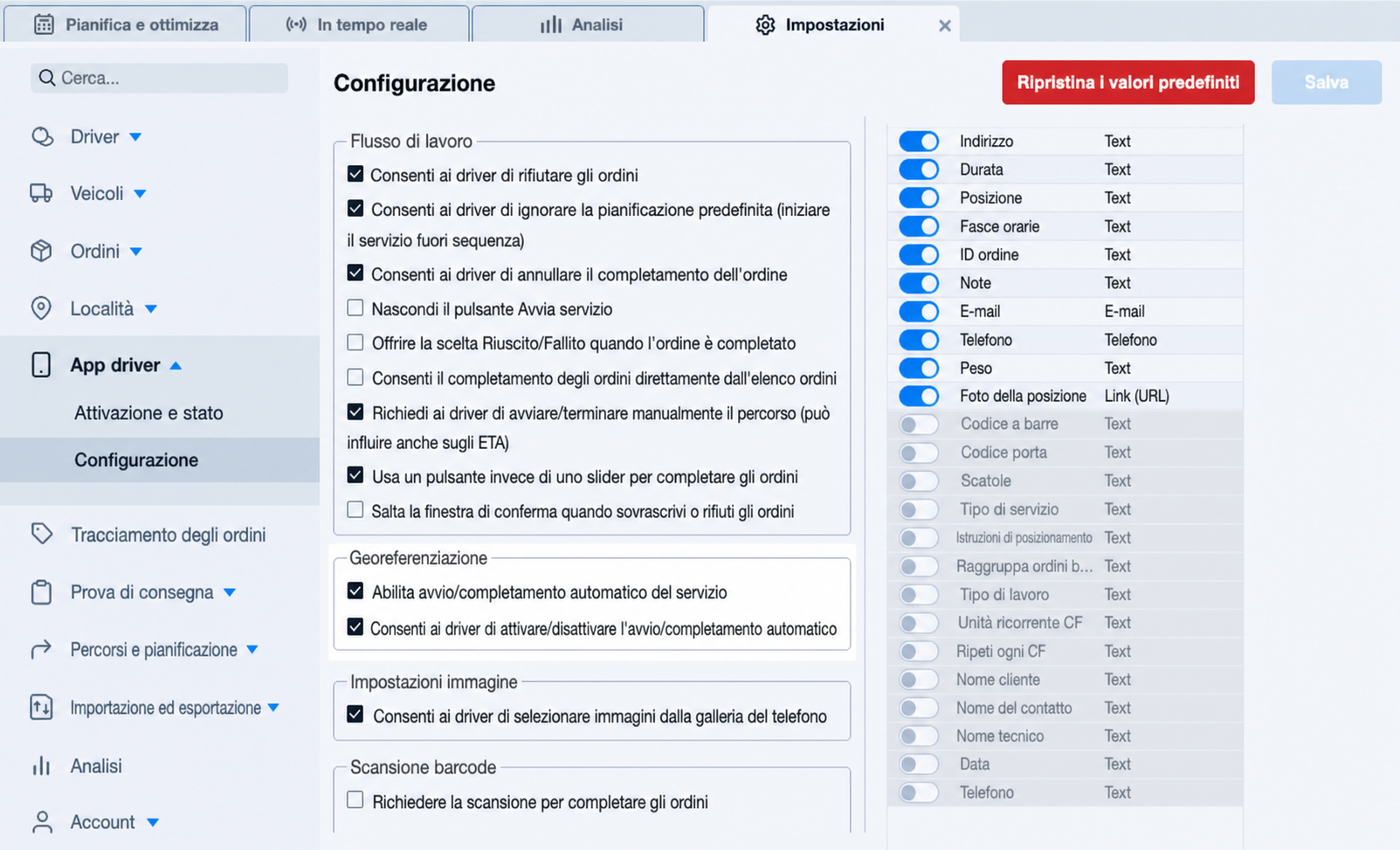Viewport: 1400px width, 850px height.
Task: Click the Cerca search field
Action: pyautogui.click(x=159, y=78)
